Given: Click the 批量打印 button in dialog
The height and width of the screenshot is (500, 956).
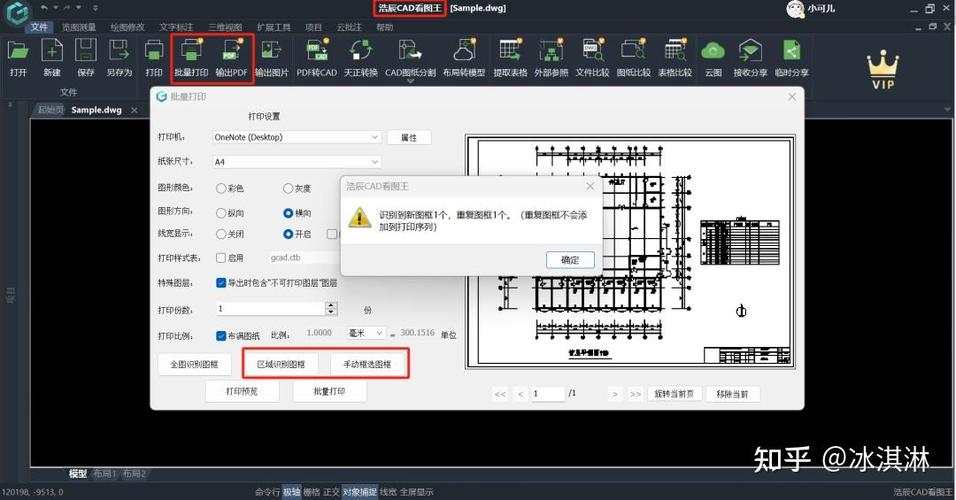Looking at the screenshot, I should tap(329, 391).
